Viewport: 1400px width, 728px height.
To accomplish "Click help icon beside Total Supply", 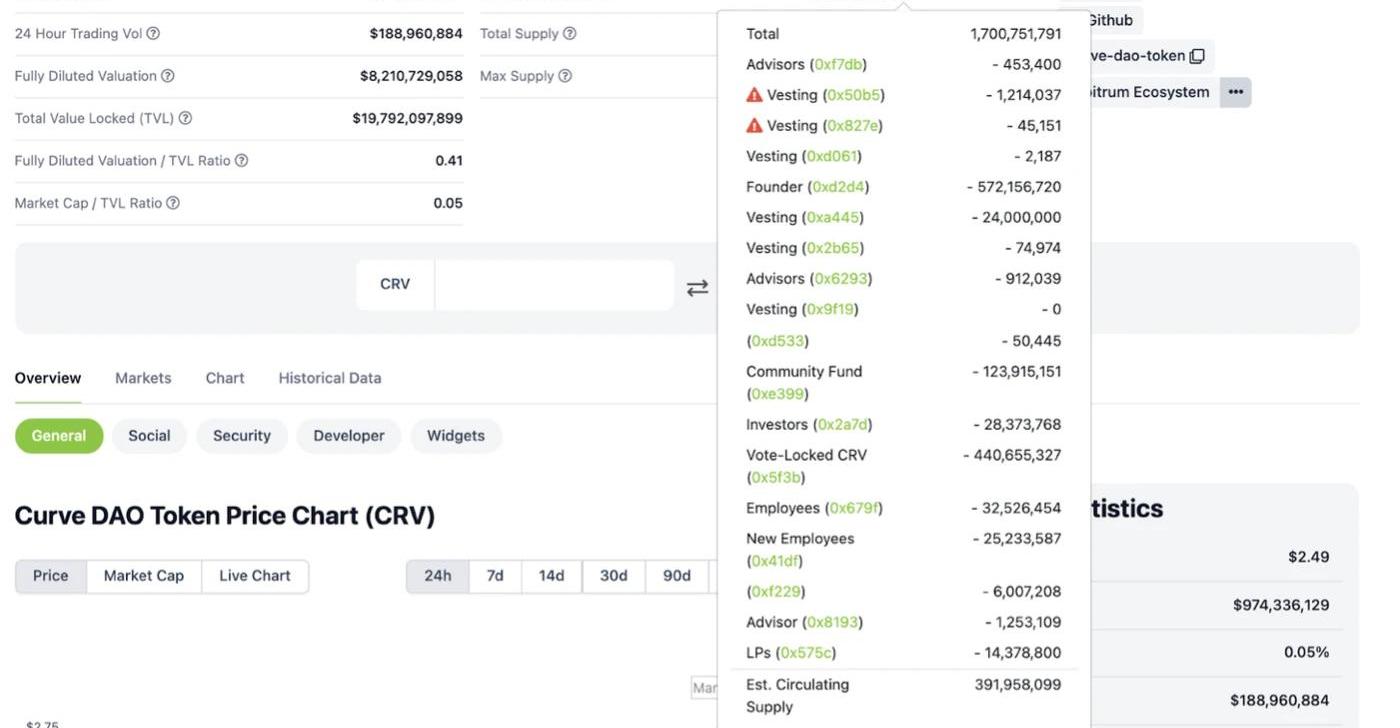I will pyautogui.click(x=570, y=33).
